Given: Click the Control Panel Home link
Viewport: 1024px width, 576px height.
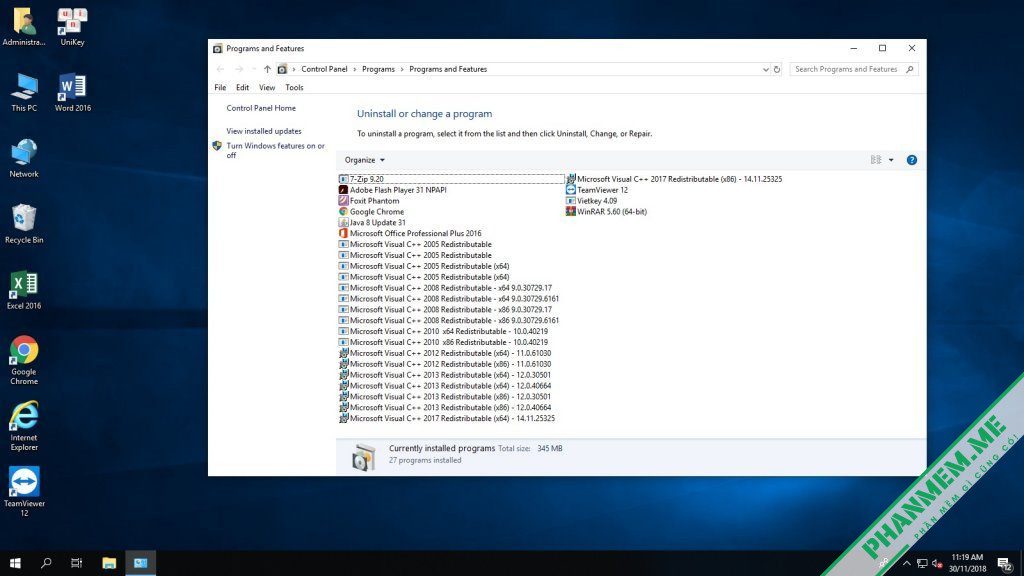Looking at the screenshot, I should 261,108.
